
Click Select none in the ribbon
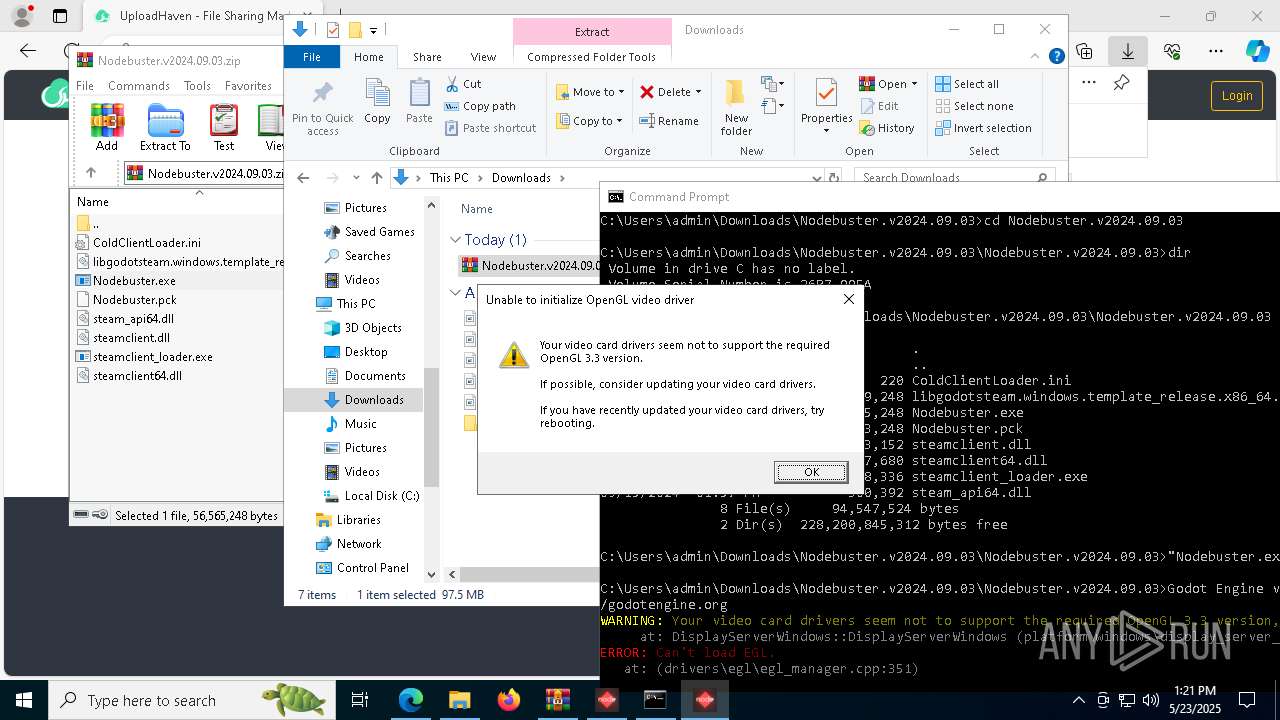pos(974,106)
